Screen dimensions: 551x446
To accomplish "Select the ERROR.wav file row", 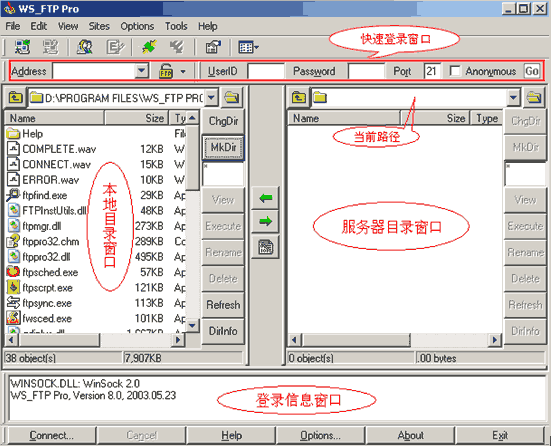I will (x=96, y=180).
